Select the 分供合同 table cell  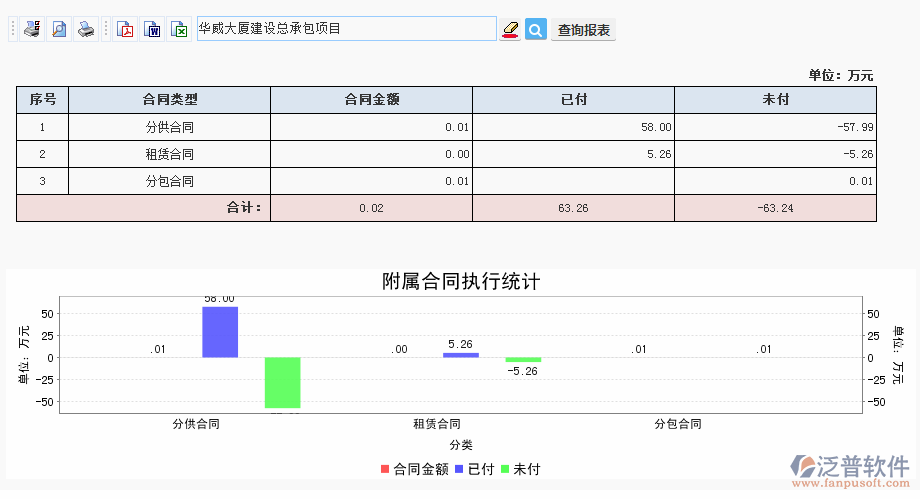click(170, 127)
